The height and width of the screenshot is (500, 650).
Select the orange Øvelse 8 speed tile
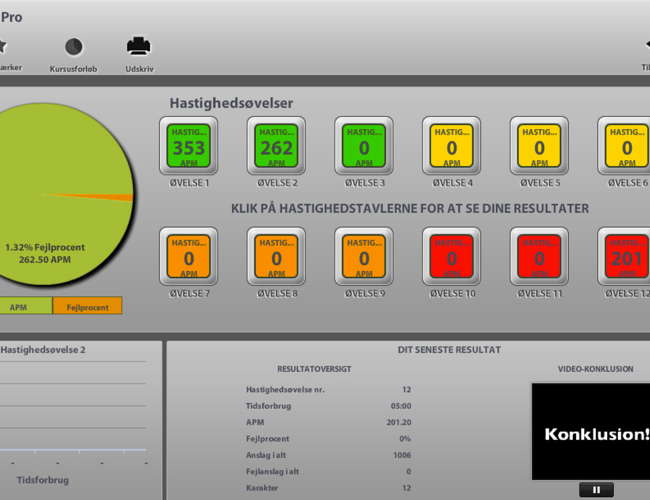276,256
